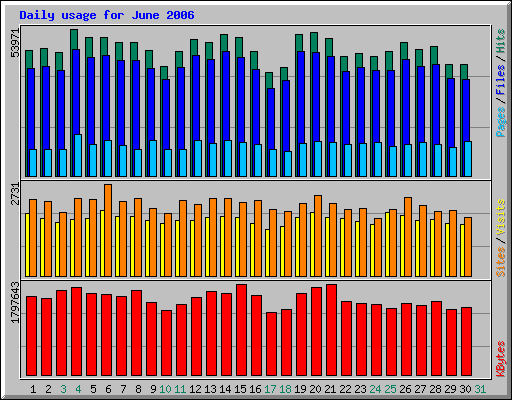Click the 'Pages' legend label
This screenshot has height=400, width=512.
pyautogui.click(x=501, y=122)
